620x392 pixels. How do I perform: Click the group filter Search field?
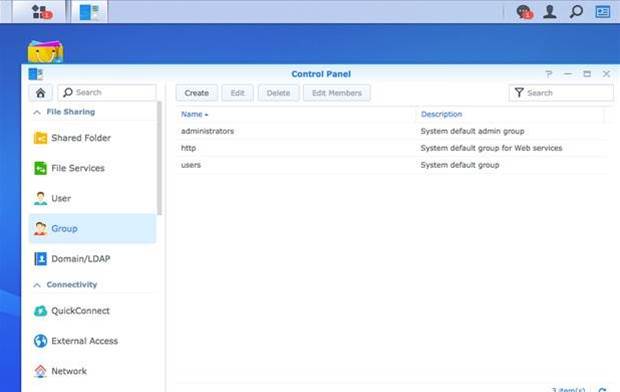tap(561, 93)
